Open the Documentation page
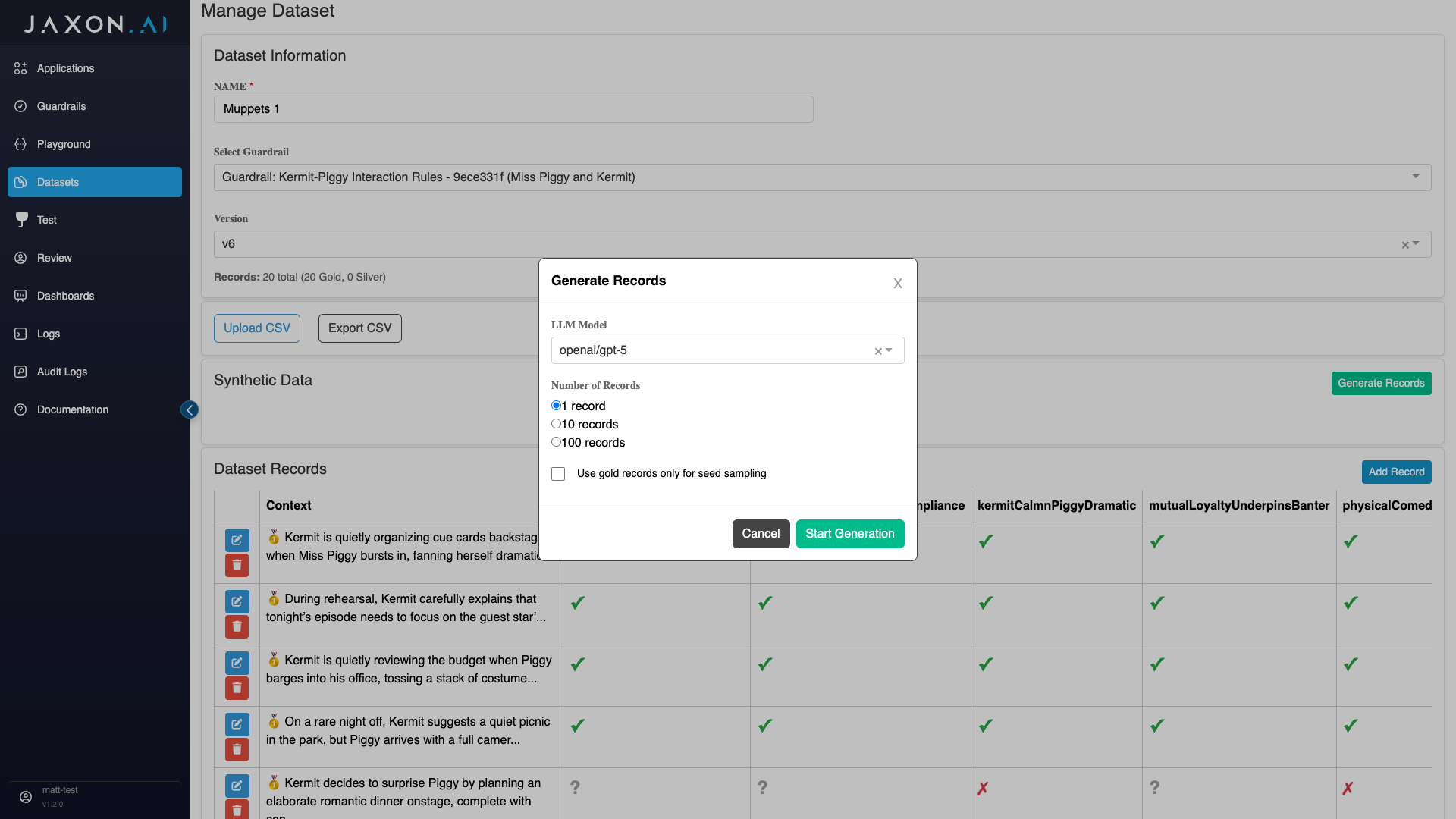 [x=72, y=409]
